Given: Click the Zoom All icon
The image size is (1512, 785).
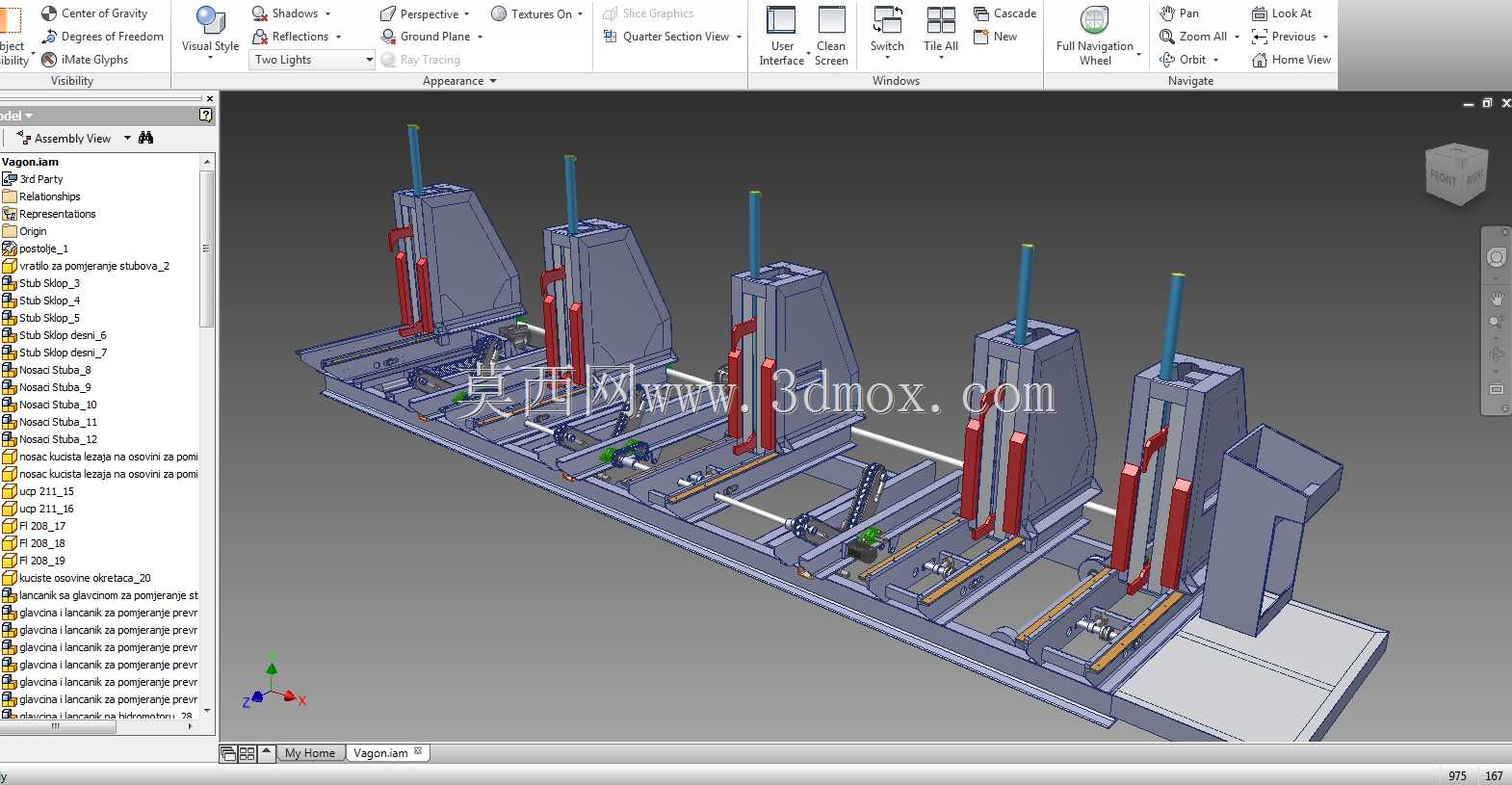Looking at the screenshot, I should (1167, 37).
